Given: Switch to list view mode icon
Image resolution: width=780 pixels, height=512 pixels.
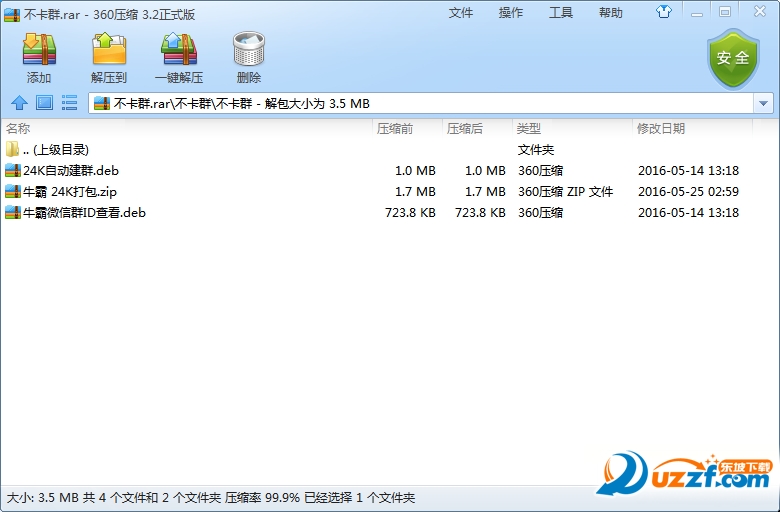Looking at the screenshot, I should (69, 103).
